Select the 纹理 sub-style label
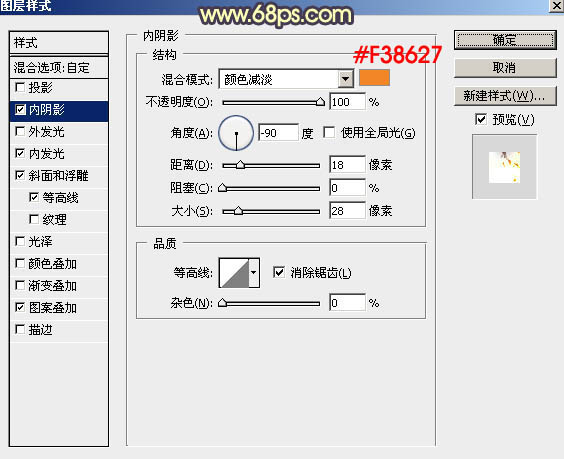This screenshot has width=564, height=459. click(x=54, y=220)
